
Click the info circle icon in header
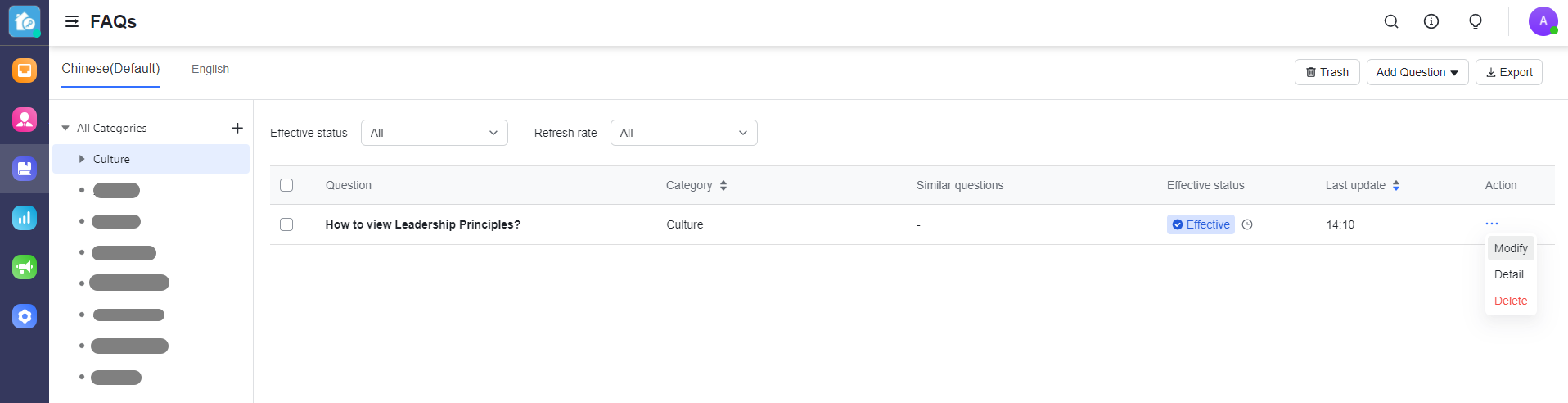pyautogui.click(x=1431, y=21)
